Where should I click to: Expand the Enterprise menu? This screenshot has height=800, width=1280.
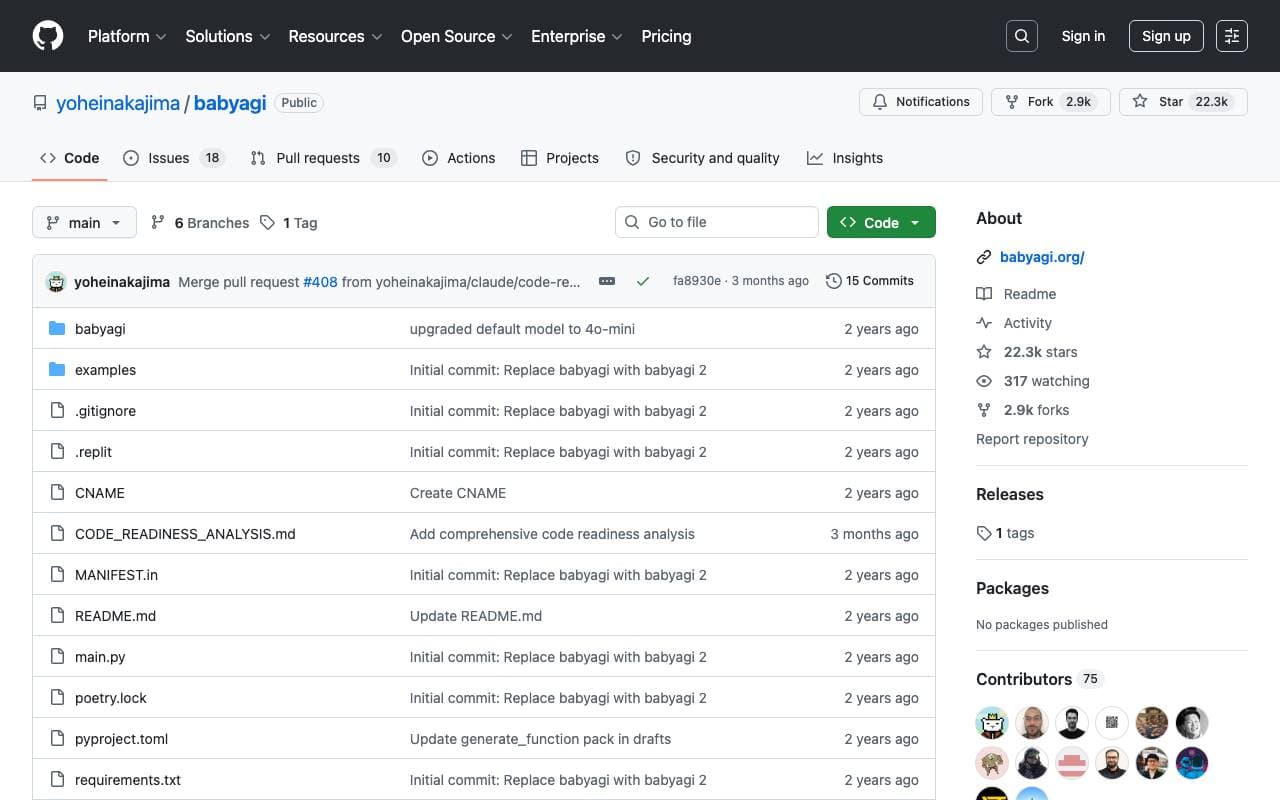pyautogui.click(x=577, y=36)
